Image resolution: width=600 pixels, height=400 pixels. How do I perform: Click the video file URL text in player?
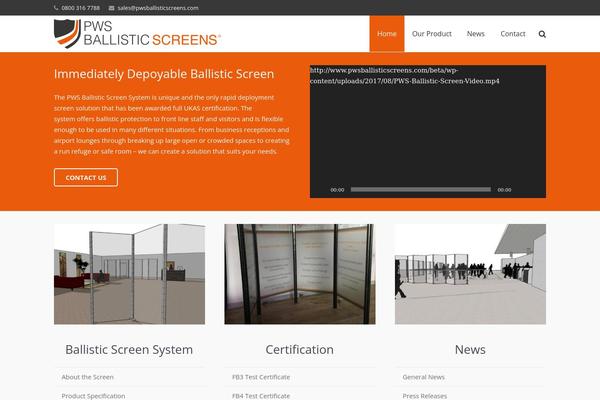pos(404,75)
